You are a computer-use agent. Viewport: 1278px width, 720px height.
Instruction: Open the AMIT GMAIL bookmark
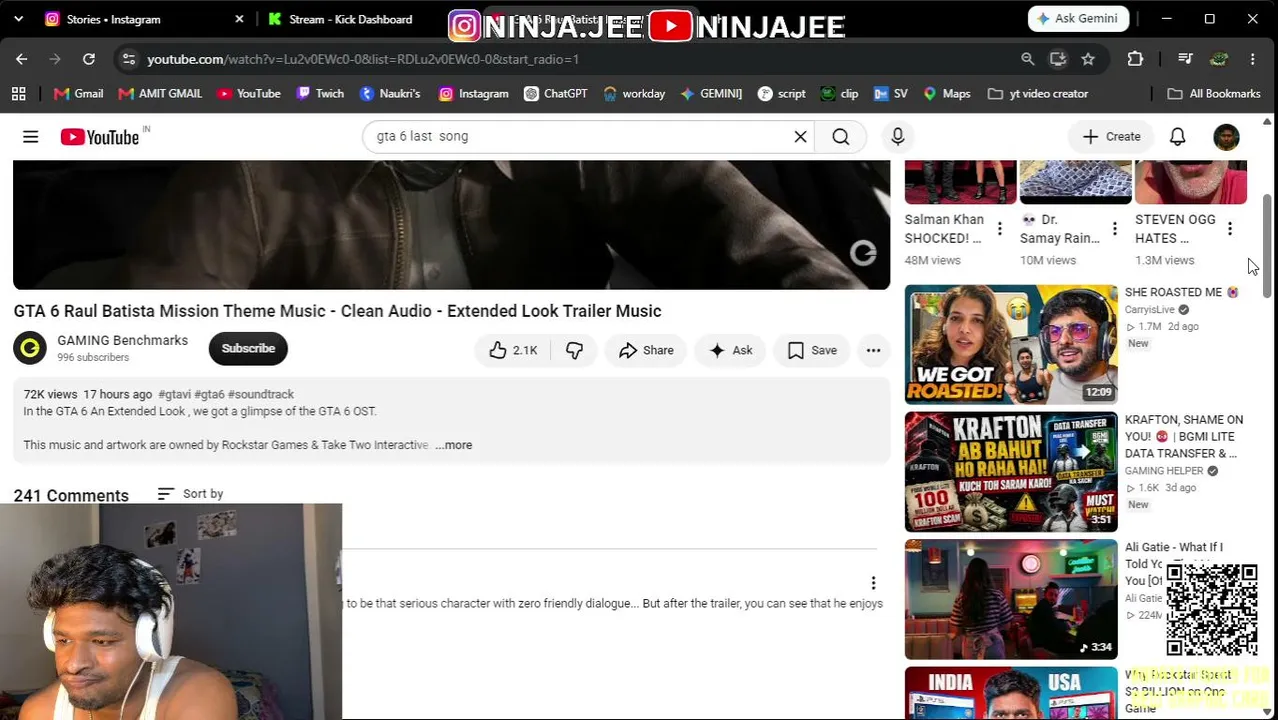tap(160, 93)
